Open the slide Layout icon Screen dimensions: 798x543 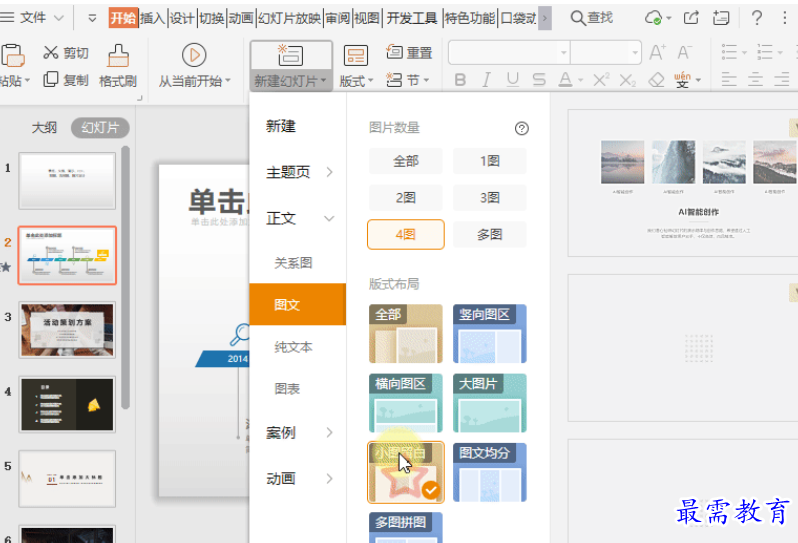[356, 55]
